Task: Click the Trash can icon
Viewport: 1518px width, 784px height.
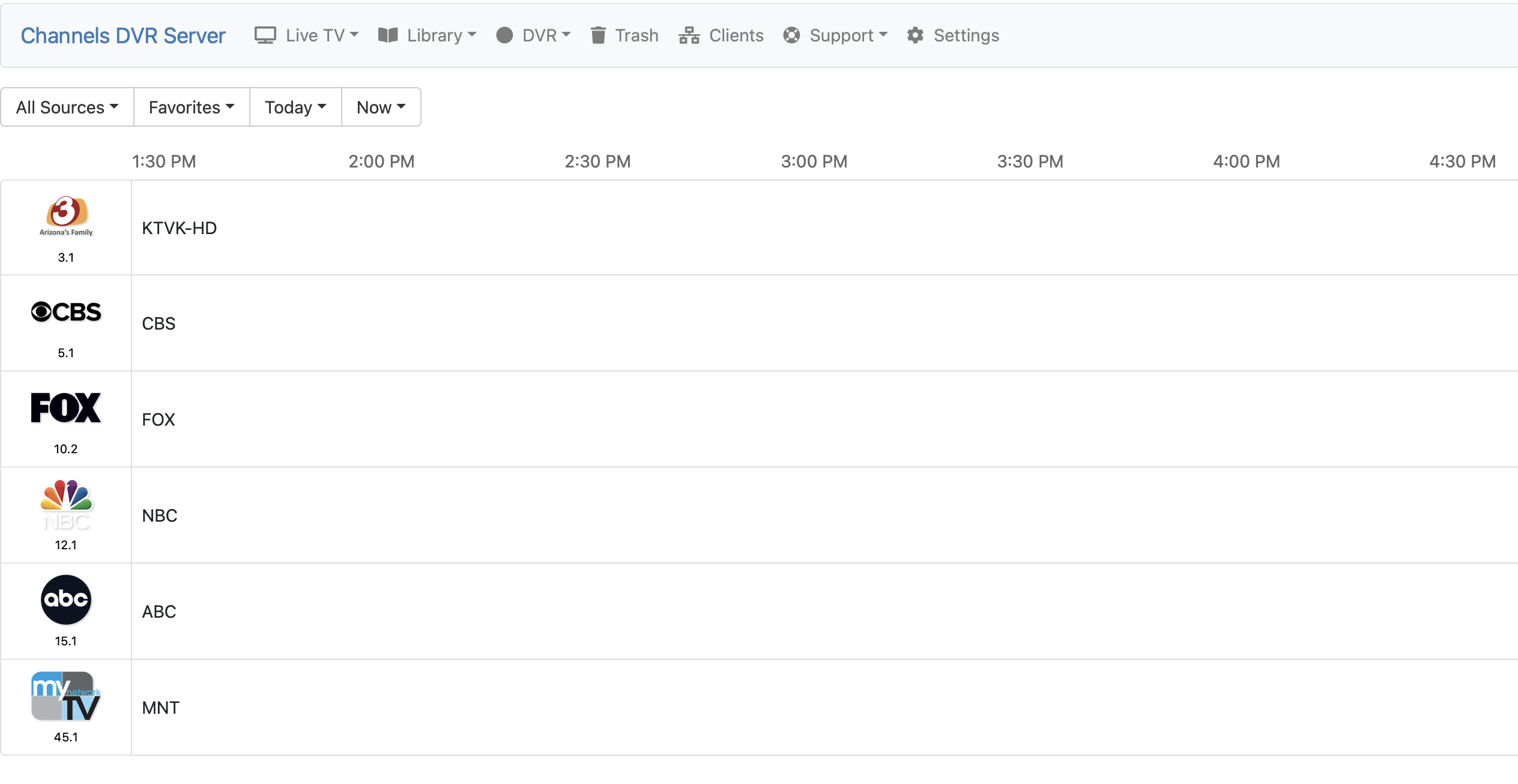Action: pos(597,35)
